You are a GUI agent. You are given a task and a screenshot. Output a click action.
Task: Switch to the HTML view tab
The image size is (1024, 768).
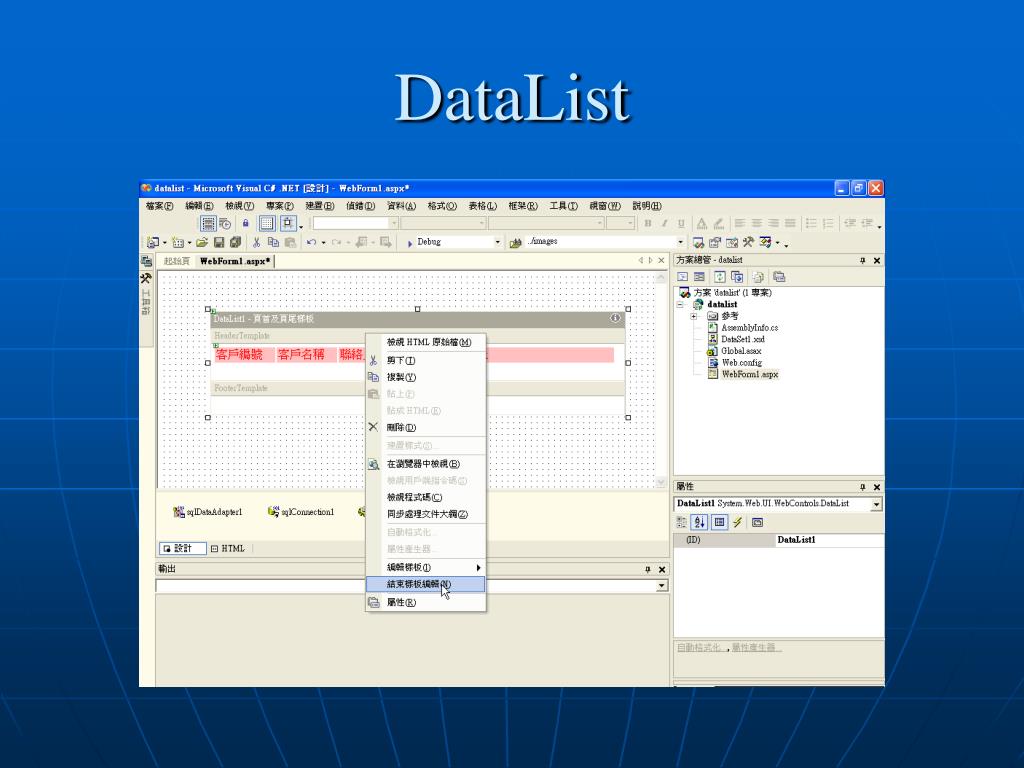(x=228, y=549)
